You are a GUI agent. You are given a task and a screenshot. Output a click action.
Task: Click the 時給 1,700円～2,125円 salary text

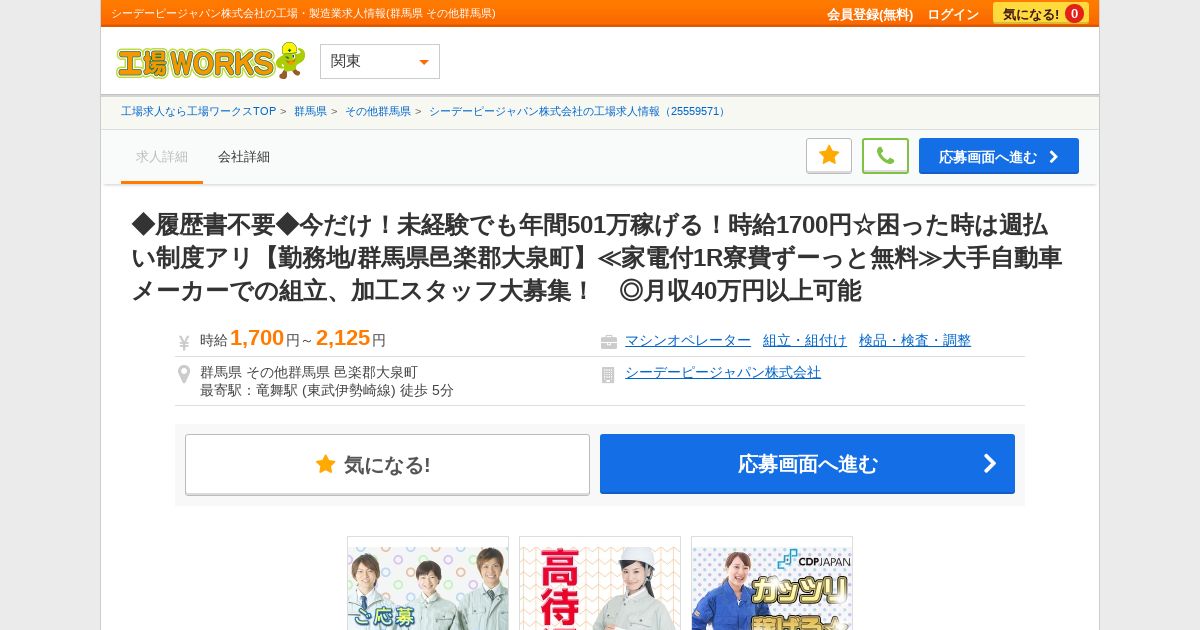(293, 339)
